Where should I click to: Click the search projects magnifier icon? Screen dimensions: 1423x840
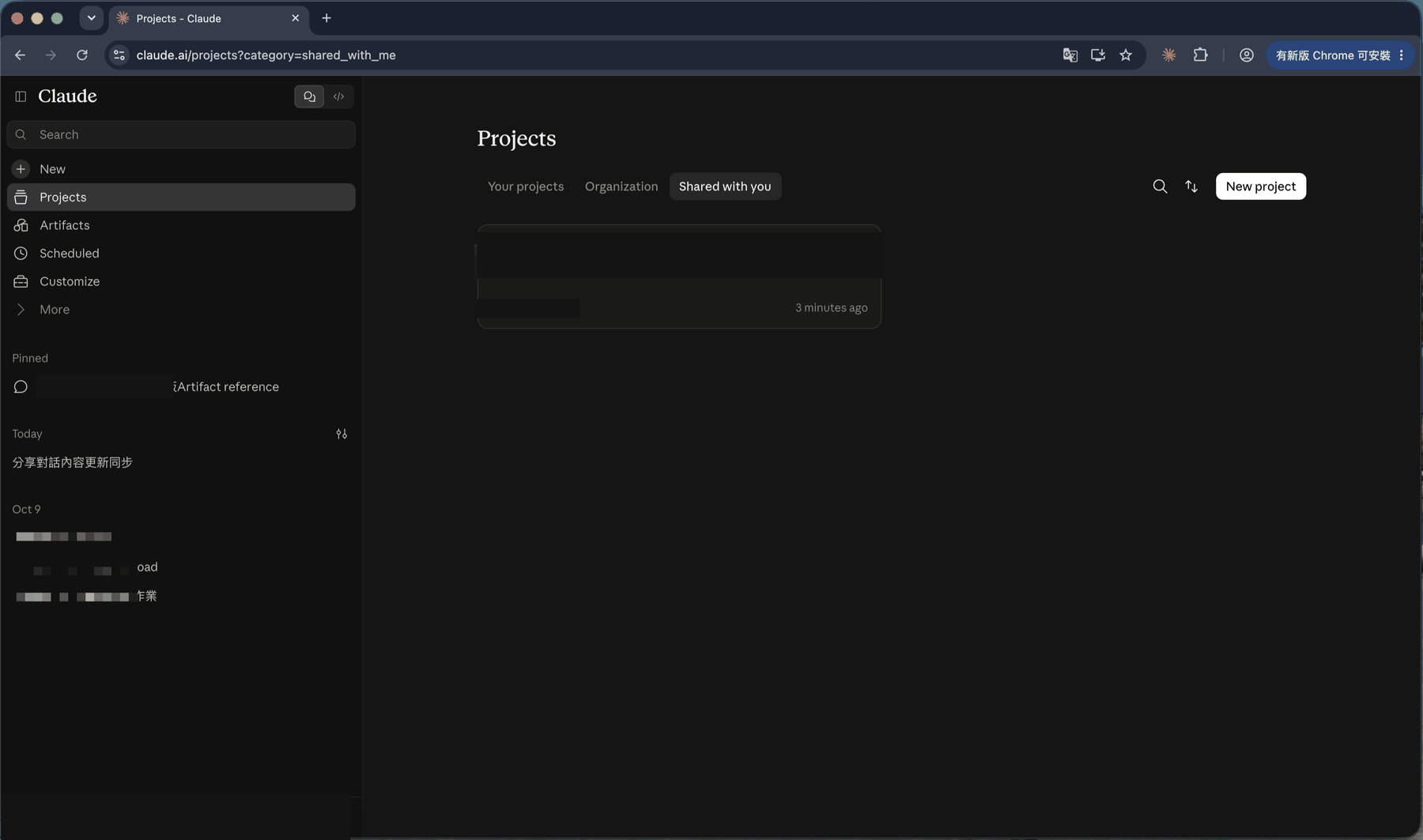(x=1160, y=186)
